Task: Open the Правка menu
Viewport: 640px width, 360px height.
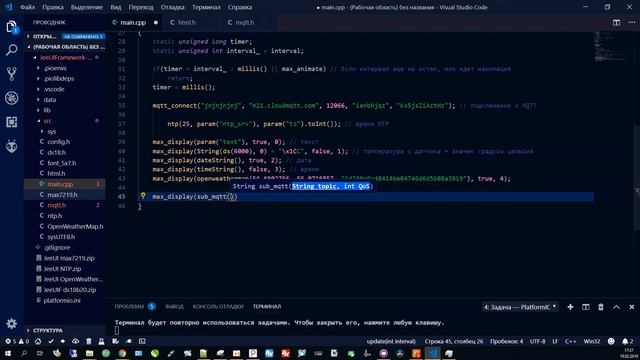Action: [53, 7]
